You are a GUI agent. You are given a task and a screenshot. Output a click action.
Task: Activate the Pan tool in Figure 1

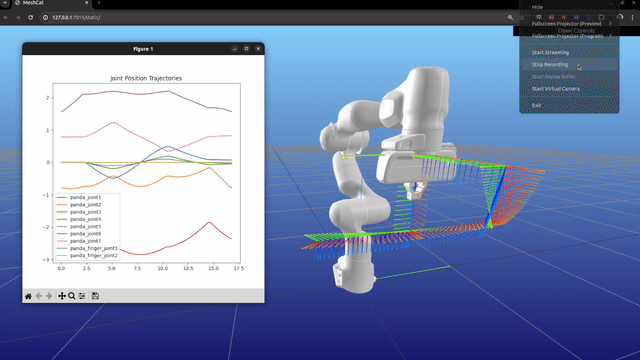coord(62,296)
